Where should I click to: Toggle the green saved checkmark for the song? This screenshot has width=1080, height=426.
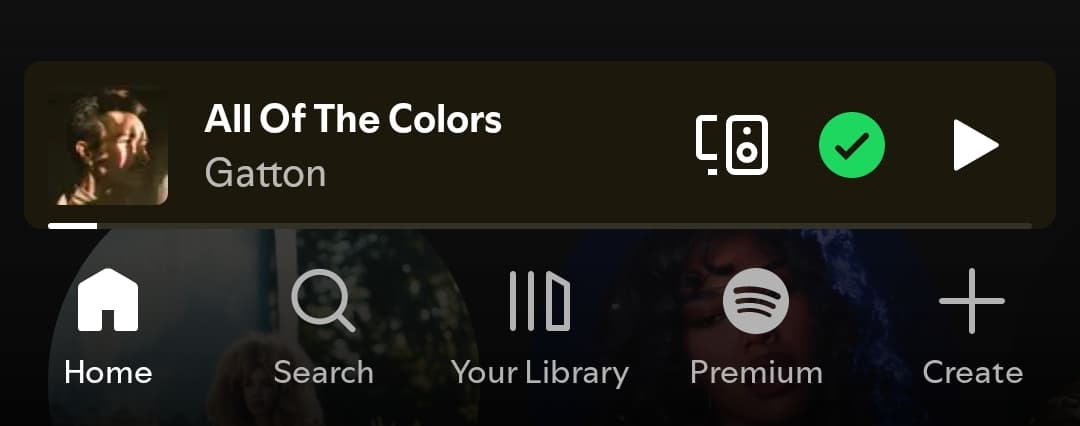[x=852, y=145]
